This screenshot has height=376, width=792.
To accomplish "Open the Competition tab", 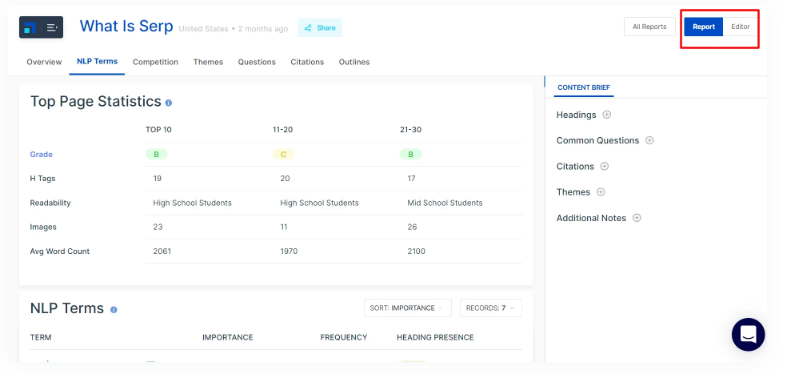I will click(156, 62).
